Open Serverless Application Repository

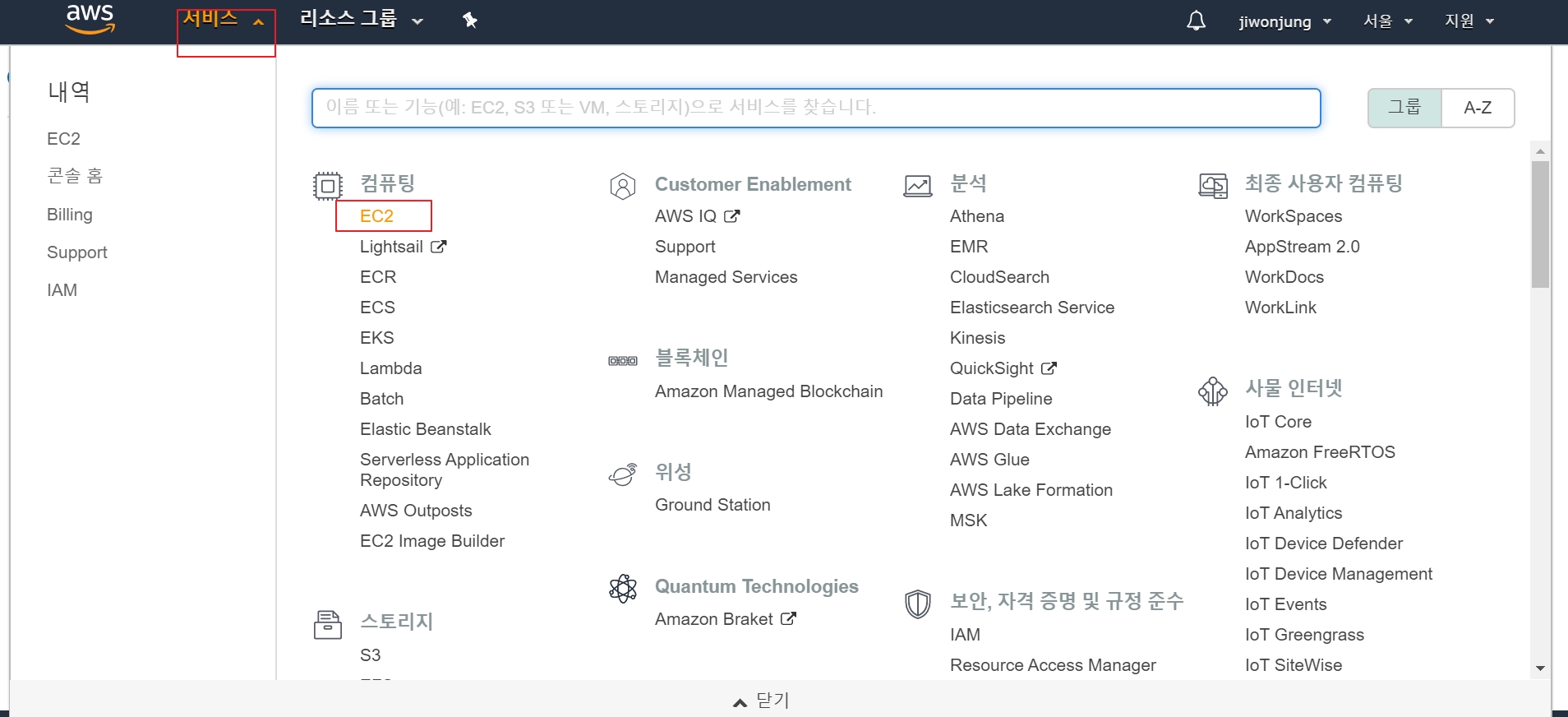[445, 470]
